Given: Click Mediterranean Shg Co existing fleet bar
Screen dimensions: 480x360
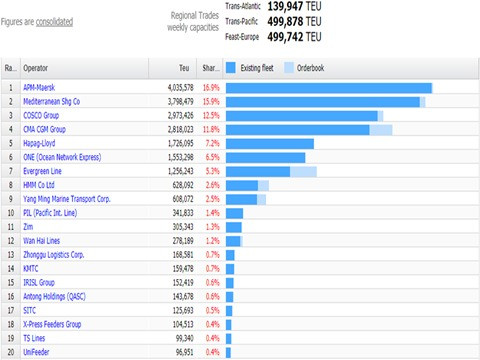Looking at the screenshot, I should (x=323, y=102).
